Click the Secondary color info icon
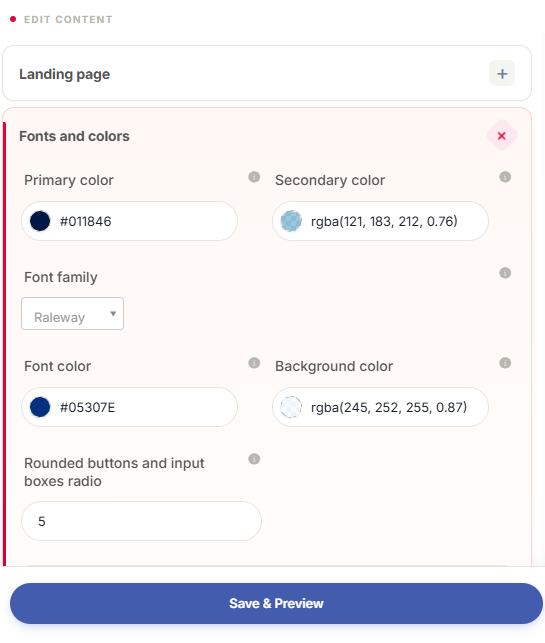Viewport: 545px width, 643px height. click(x=505, y=177)
